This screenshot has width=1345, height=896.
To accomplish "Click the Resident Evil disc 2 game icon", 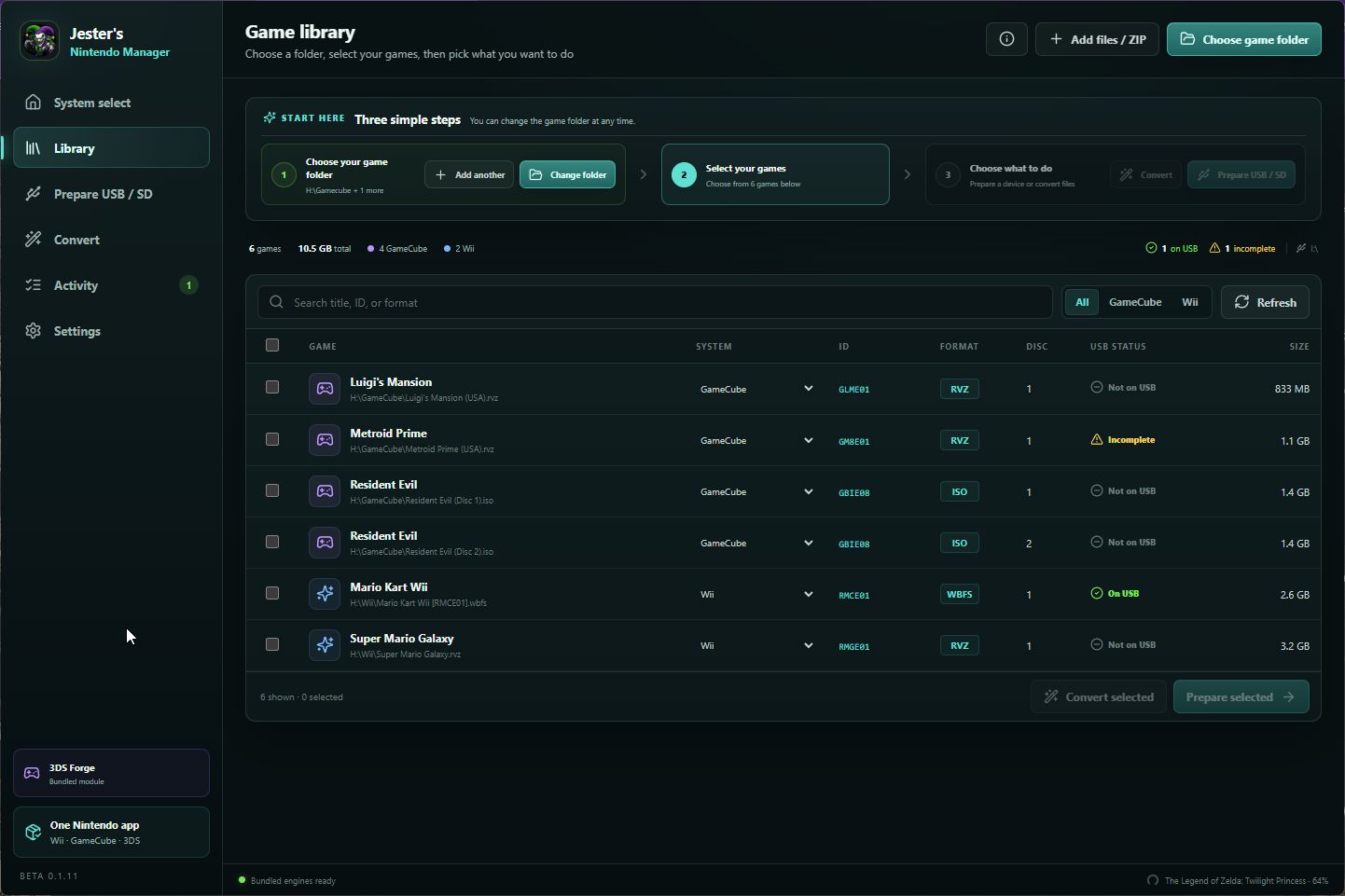I will pyautogui.click(x=325, y=543).
